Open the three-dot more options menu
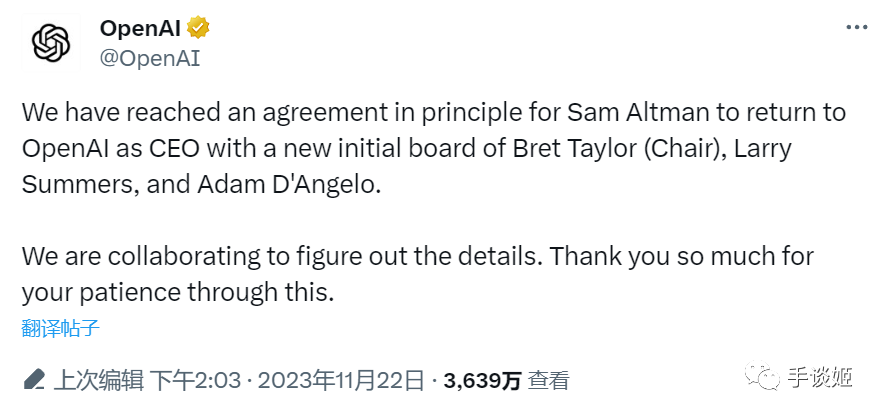The width and height of the screenshot is (881, 416). [856, 28]
